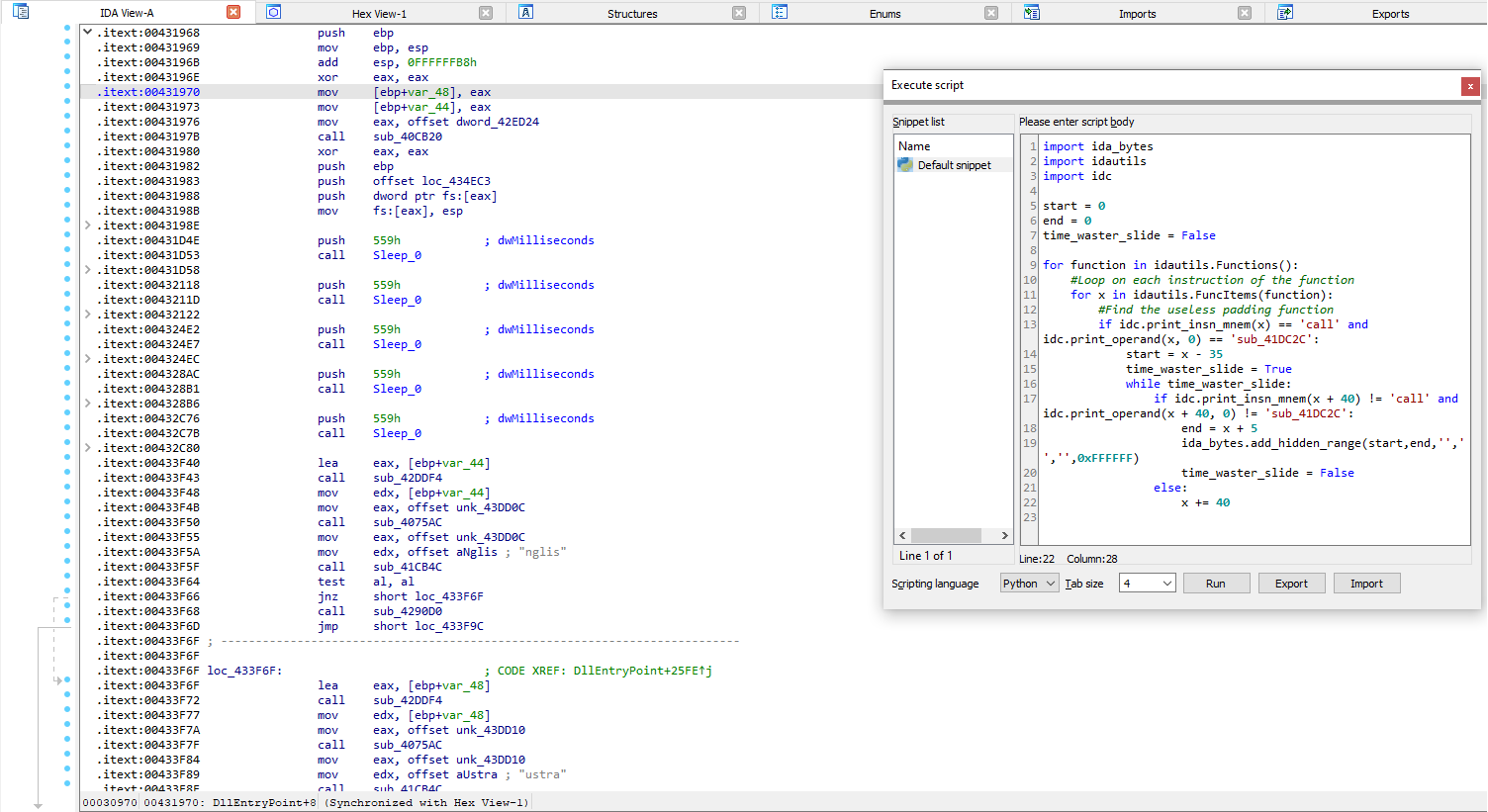Click the Name column header
The image size is (1488, 812).
click(x=954, y=145)
